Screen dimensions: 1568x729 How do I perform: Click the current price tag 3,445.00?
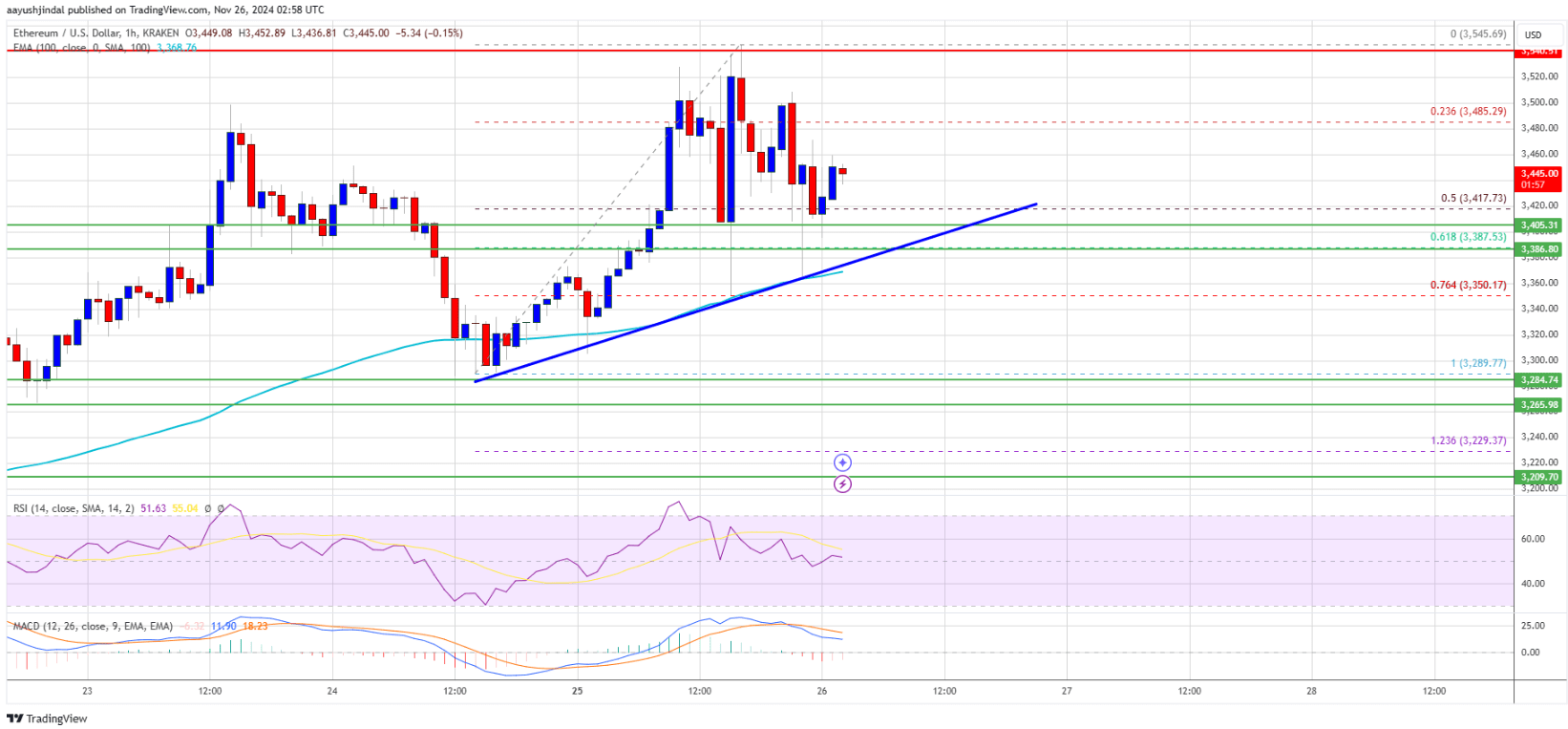(1539, 179)
